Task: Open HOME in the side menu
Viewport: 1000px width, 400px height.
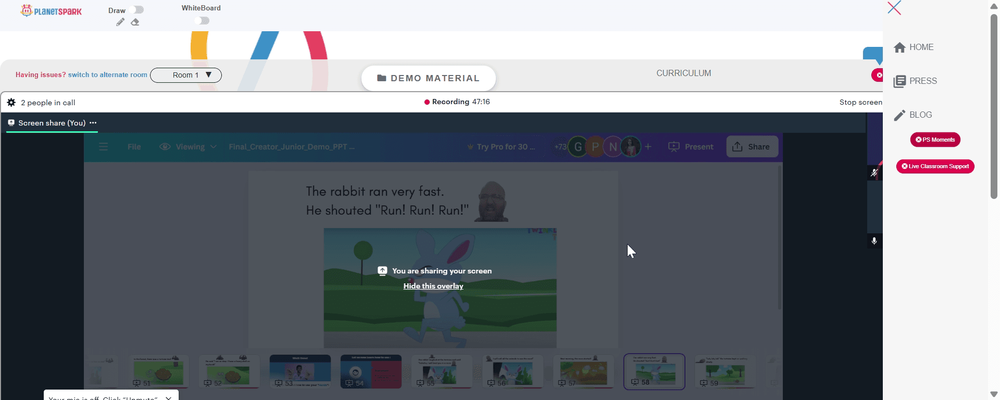Action: click(x=921, y=47)
